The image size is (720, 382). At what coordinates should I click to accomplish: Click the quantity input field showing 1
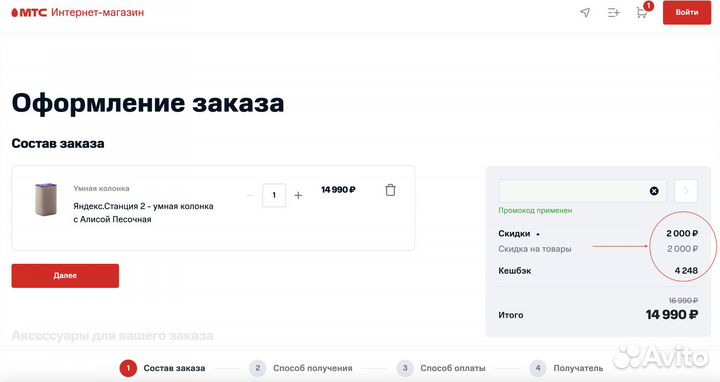coord(274,195)
